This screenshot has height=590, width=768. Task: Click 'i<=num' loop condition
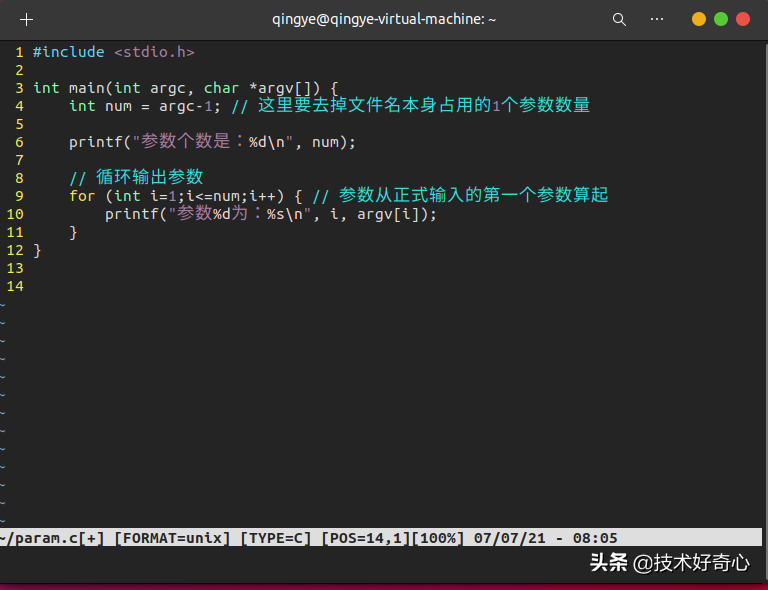pyautogui.click(x=213, y=196)
